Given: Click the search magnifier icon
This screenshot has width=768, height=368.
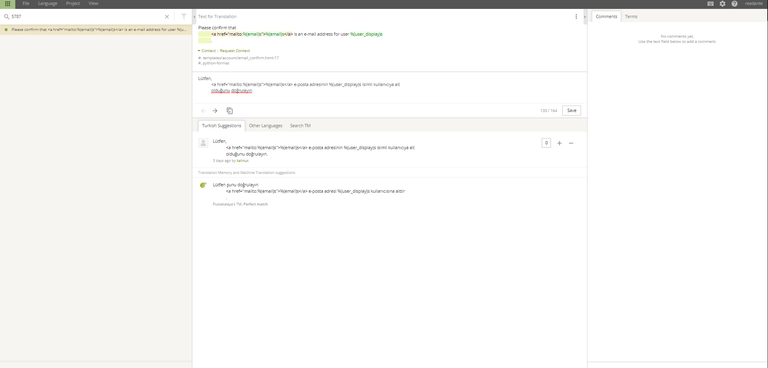Looking at the screenshot, I should [x=6, y=17].
